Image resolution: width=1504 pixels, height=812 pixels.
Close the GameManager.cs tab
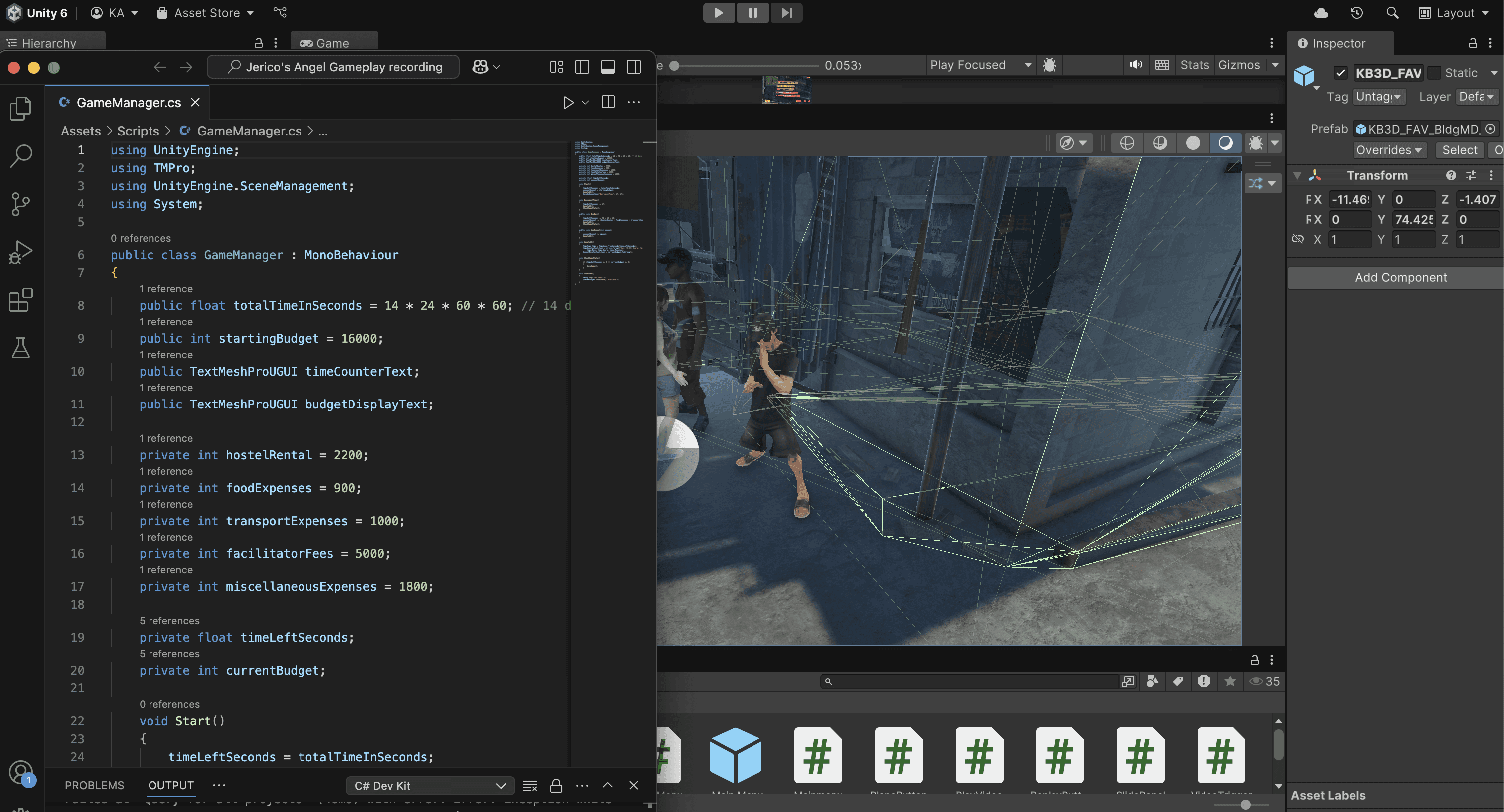[195, 102]
